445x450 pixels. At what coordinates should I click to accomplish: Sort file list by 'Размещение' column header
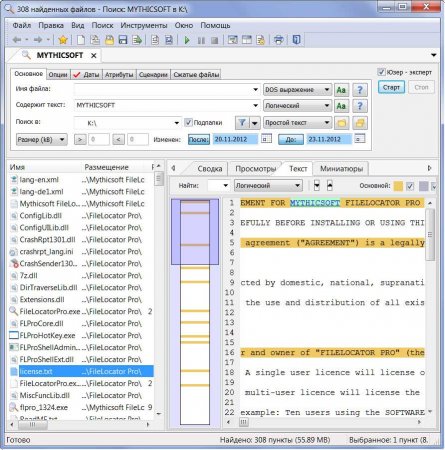point(115,167)
